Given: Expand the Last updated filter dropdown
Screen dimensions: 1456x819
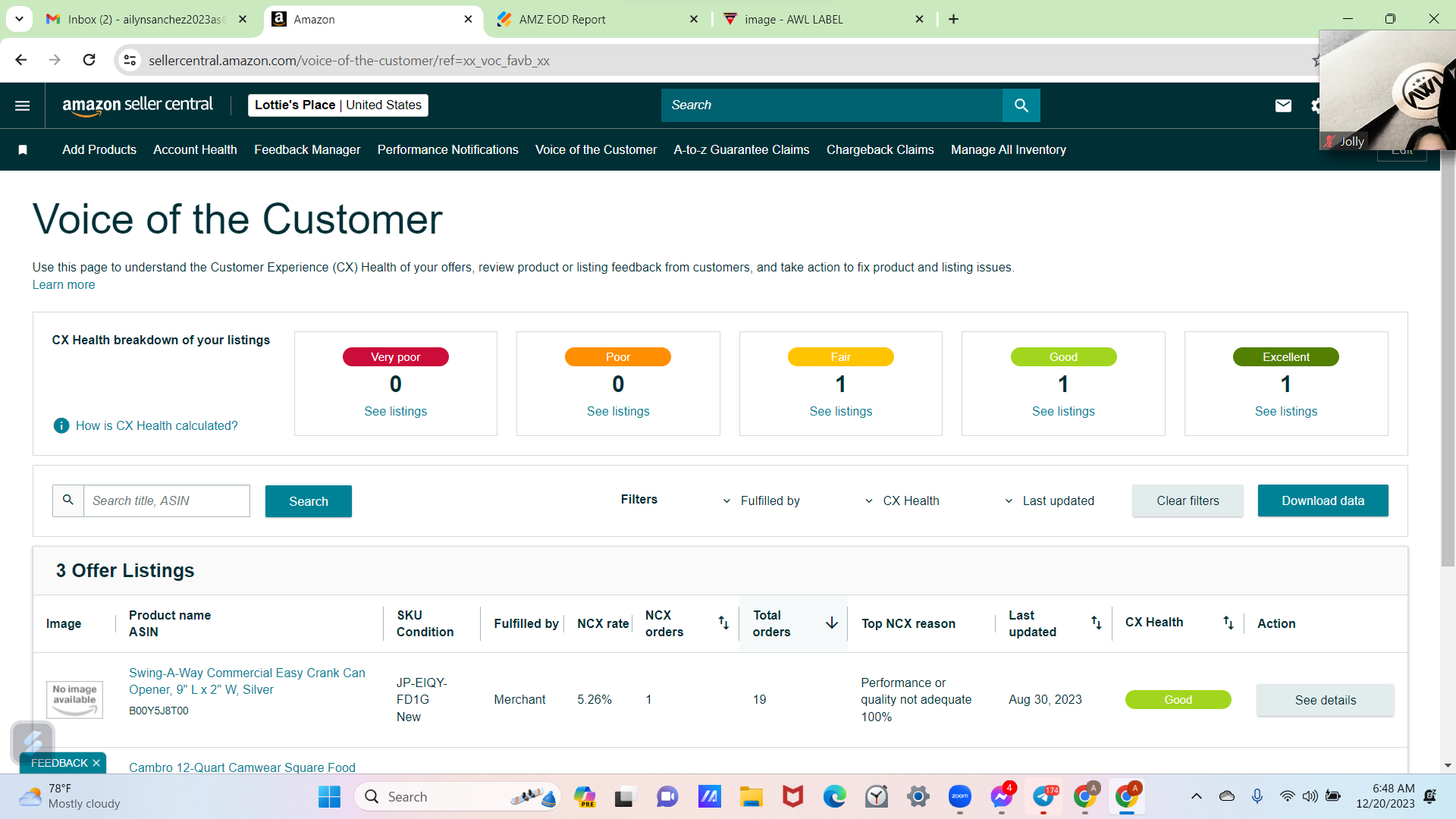Looking at the screenshot, I should pos(1049,501).
